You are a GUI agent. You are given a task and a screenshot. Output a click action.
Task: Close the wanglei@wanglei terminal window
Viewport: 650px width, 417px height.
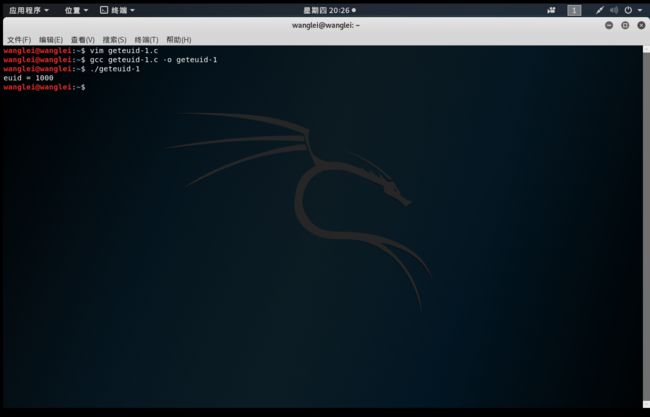(641, 26)
